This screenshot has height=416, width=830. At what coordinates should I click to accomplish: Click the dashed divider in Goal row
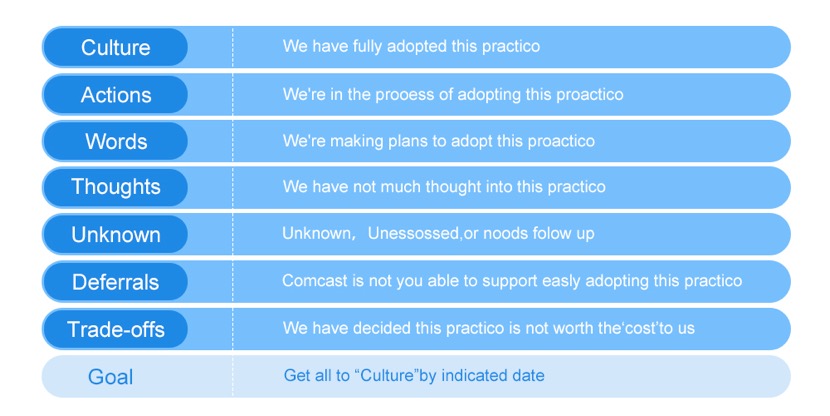pyautogui.click(x=232, y=376)
